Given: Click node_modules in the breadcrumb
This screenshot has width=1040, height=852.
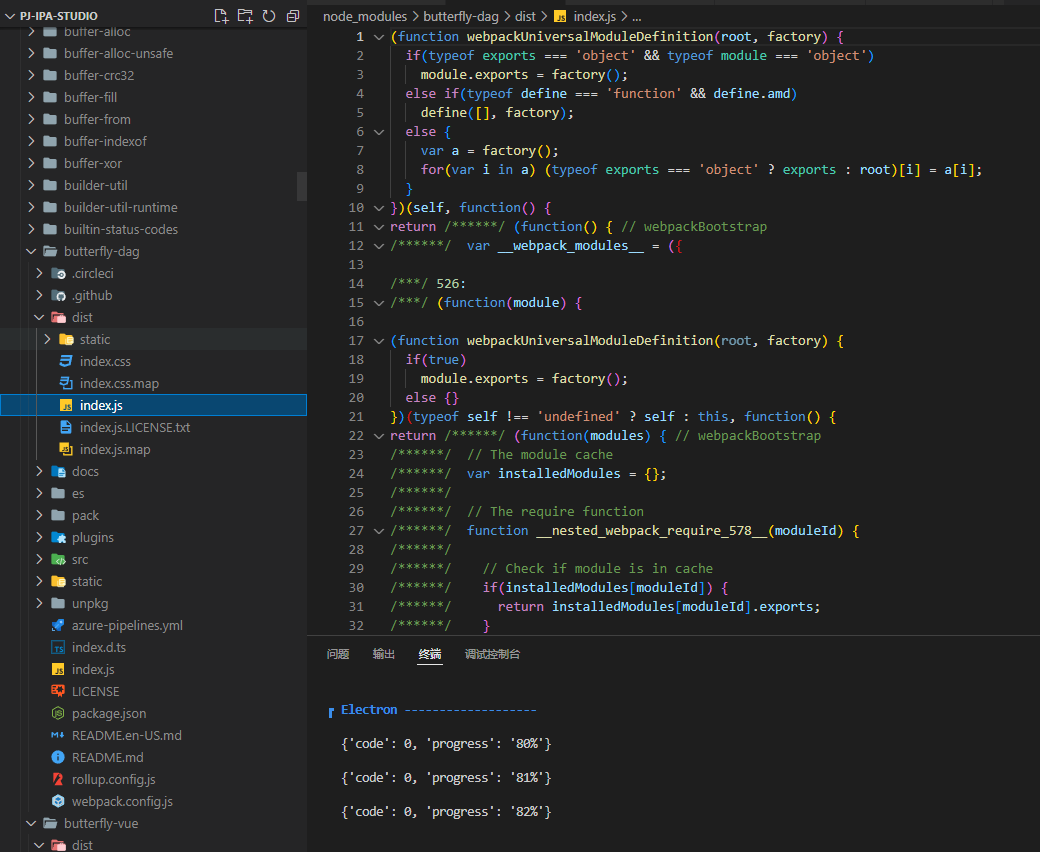Looking at the screenshot, I should [365, 17].
